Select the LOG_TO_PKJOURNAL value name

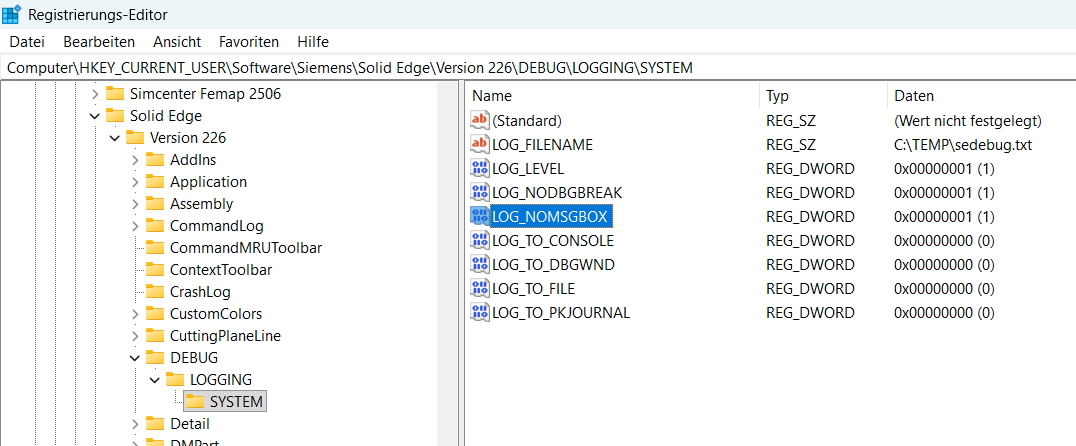[x=561, y=313]
